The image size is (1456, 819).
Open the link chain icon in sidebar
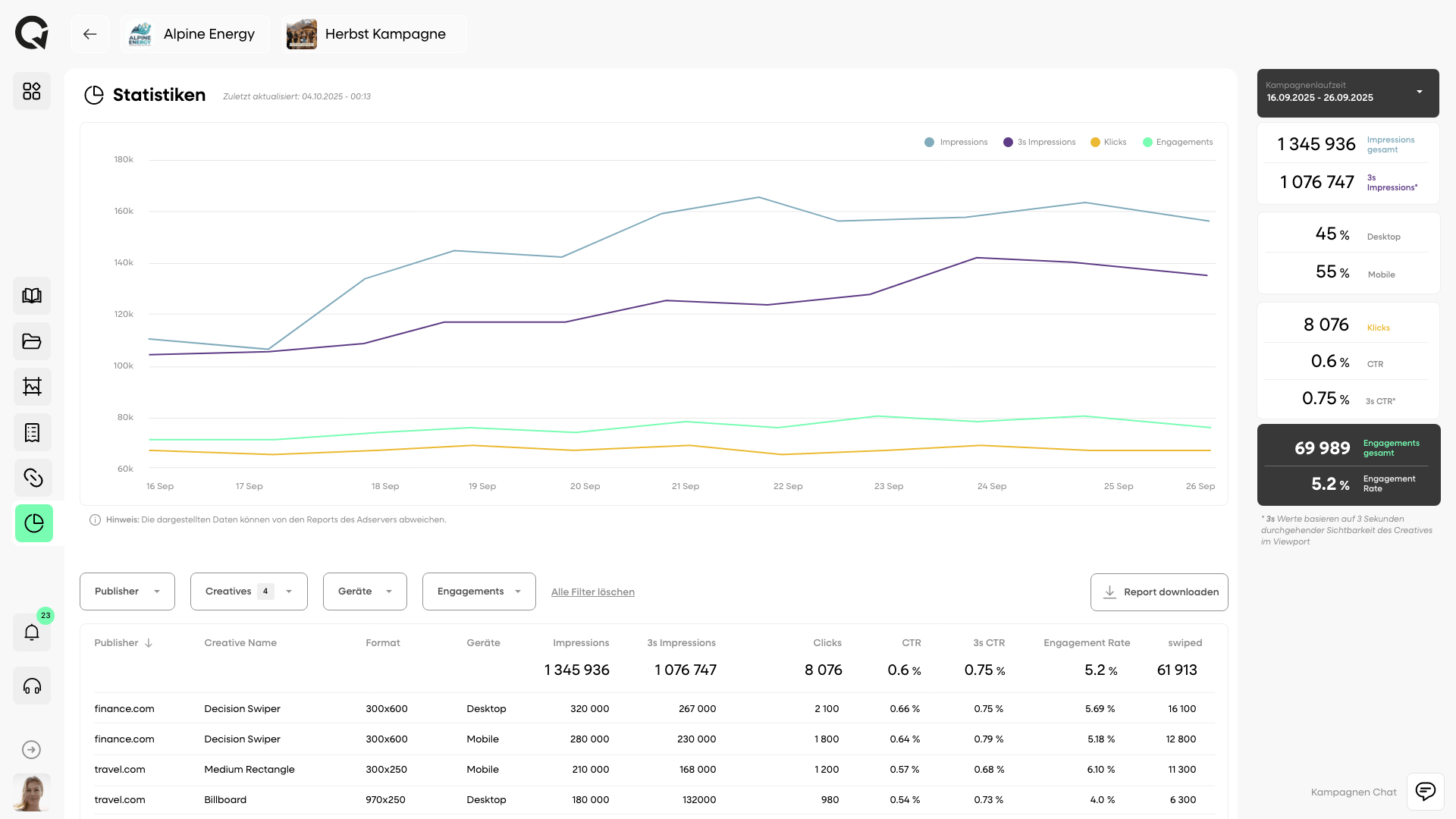click(32, 478)
